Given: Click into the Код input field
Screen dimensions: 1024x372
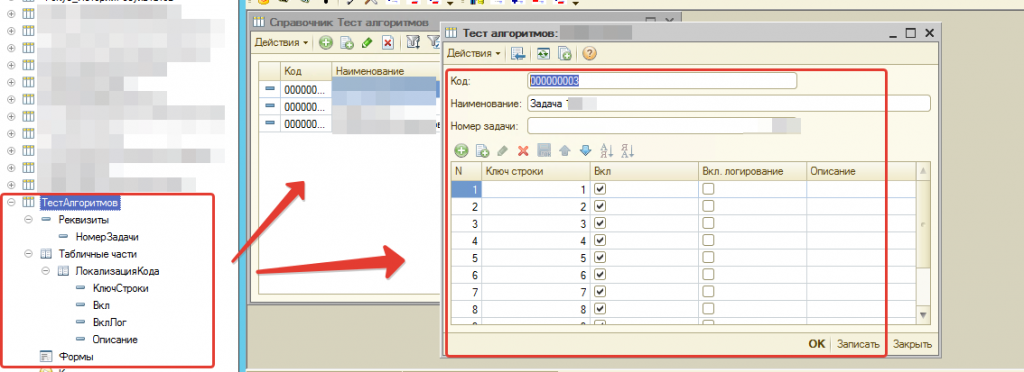Looking at the screenshot, I should point(662,80).
